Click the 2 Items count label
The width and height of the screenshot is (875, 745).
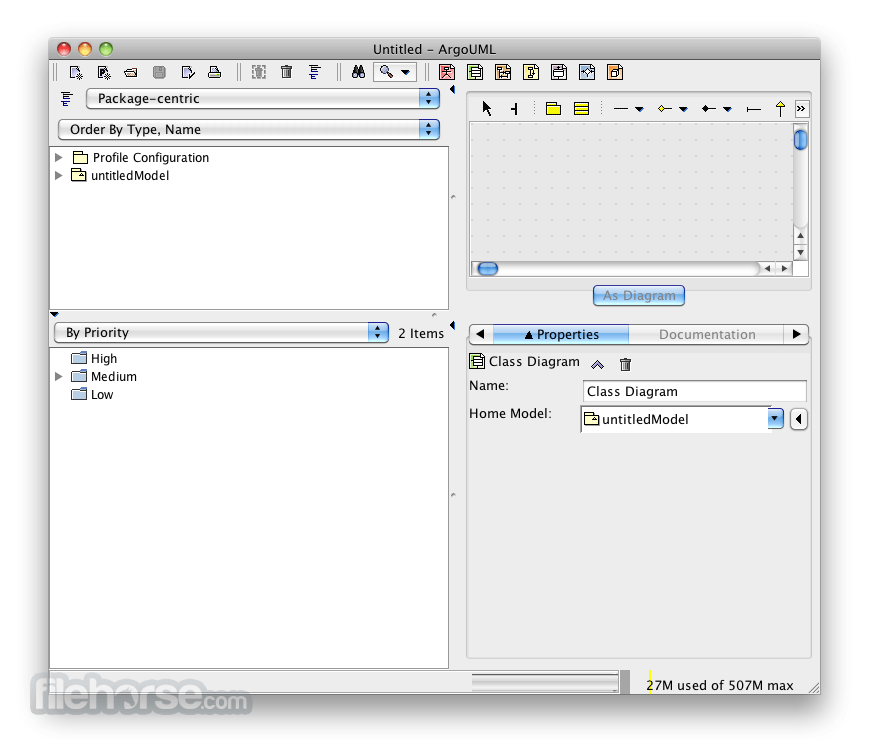tap(421, 333)
